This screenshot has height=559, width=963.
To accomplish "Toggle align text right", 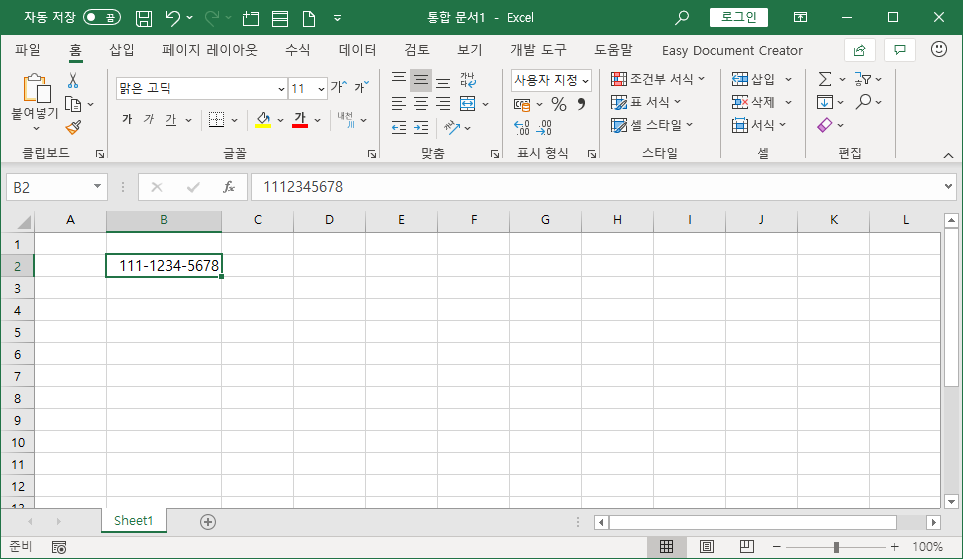I will pyautogui.click(x=443, y=104).
